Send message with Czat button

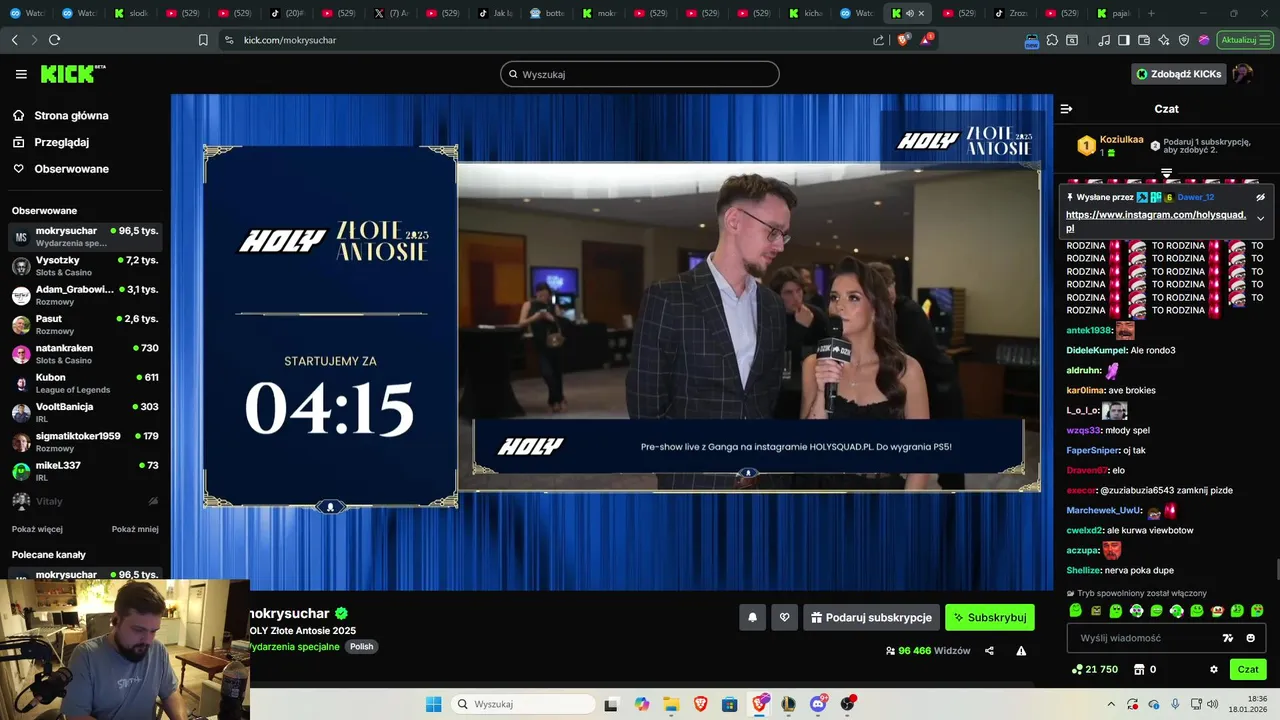point(1248,670)
